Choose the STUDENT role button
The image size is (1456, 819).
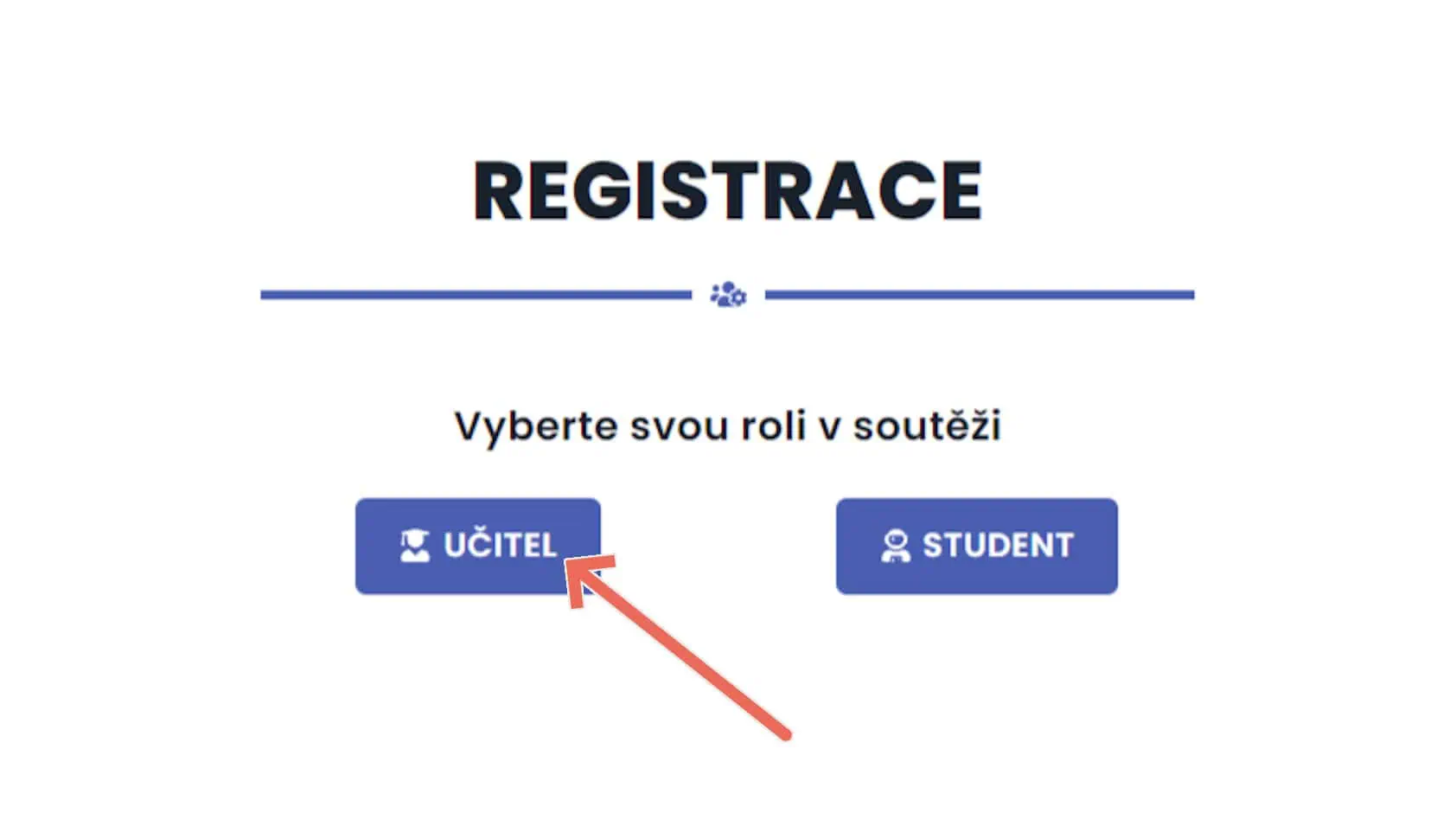click(976, 546)
